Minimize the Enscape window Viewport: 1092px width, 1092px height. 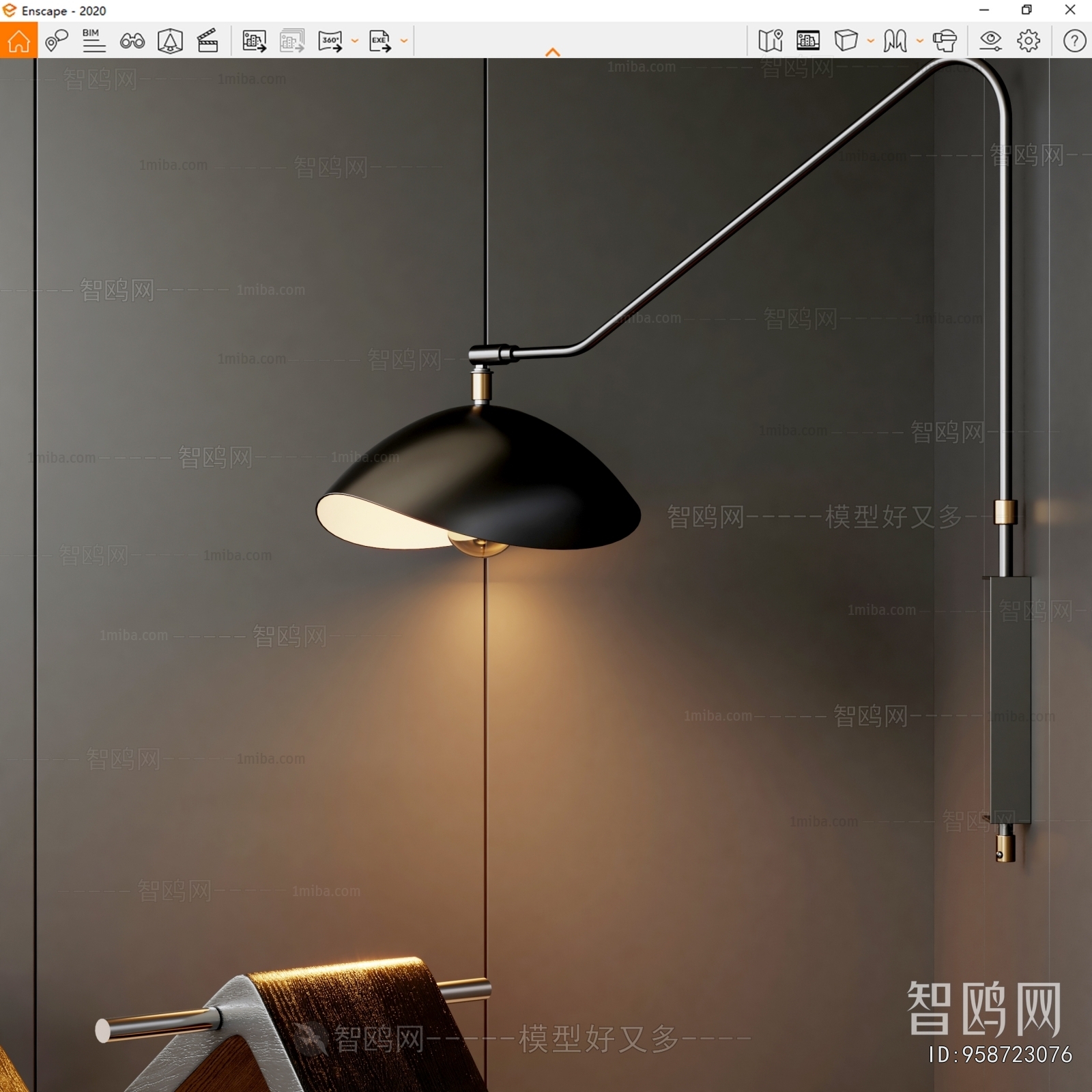(984, 10)
